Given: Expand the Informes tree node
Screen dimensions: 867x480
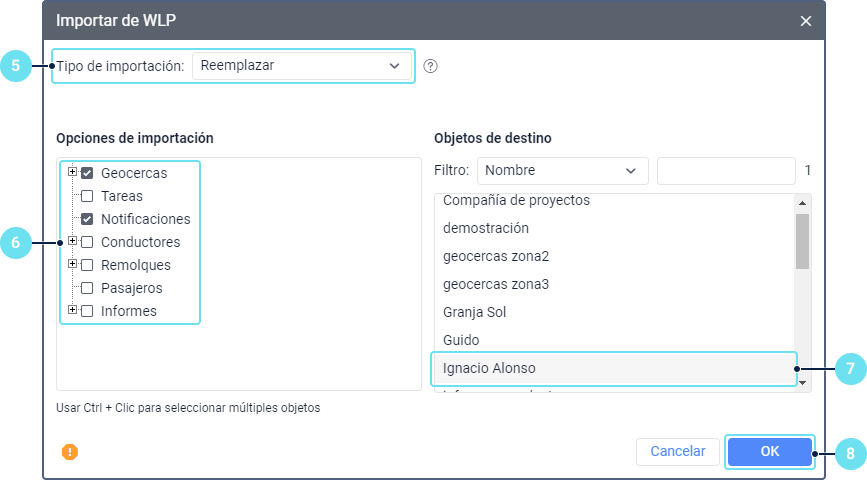Looking at the screenshot, I should coord(72,310).
